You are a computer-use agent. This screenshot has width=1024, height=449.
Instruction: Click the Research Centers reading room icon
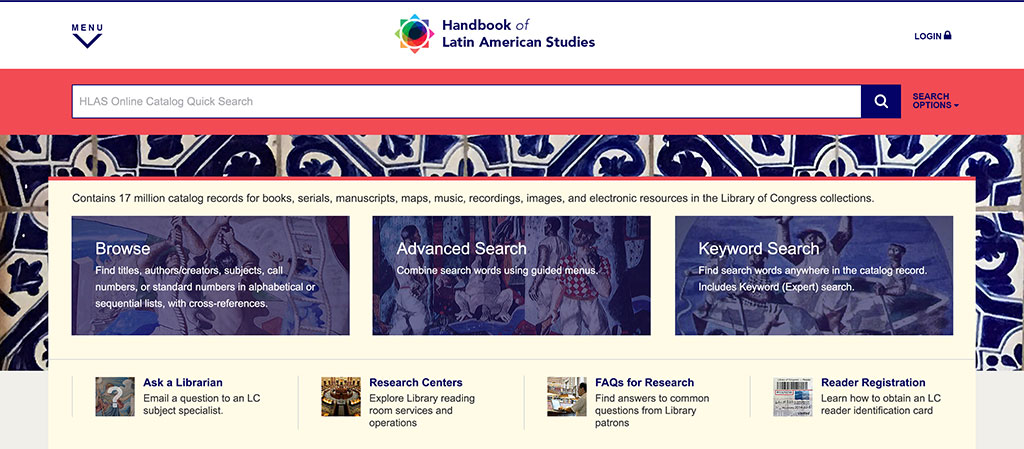point(341,396)
